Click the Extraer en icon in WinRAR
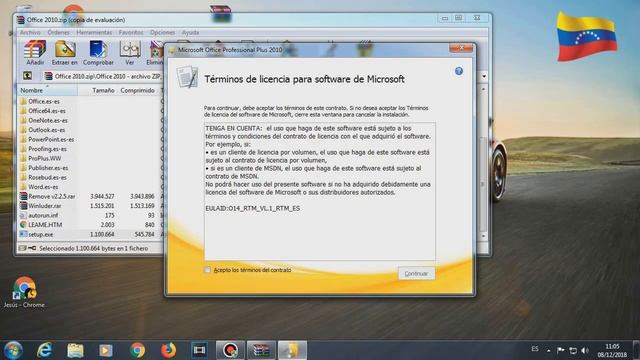Image resolution: width=640 pixels, height=360 pixels. (64, 53)
